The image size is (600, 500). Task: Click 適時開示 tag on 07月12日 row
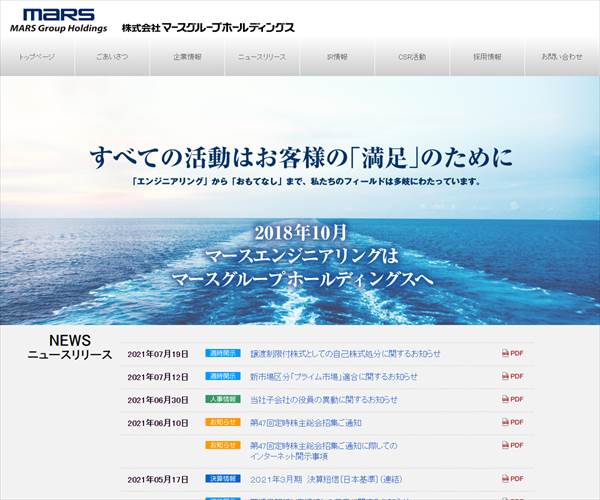[223, 376]
